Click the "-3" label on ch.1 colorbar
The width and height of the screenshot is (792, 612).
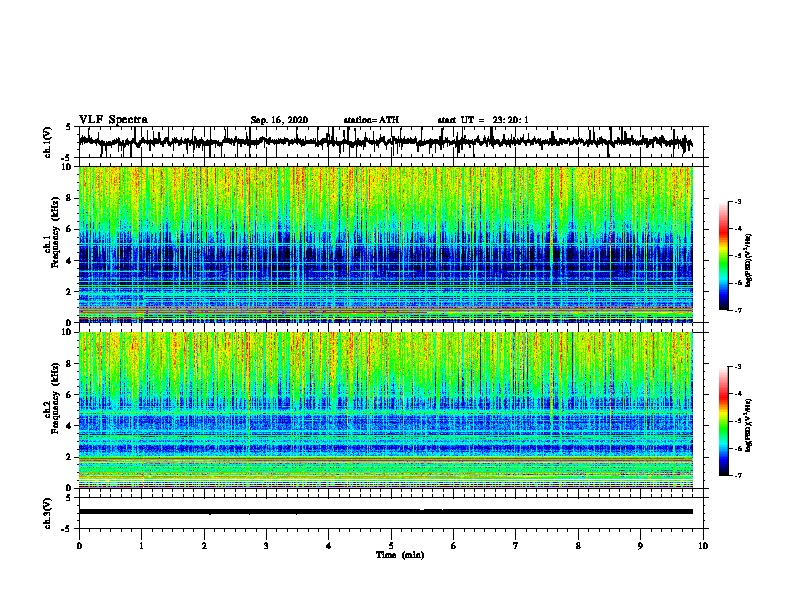738,202
